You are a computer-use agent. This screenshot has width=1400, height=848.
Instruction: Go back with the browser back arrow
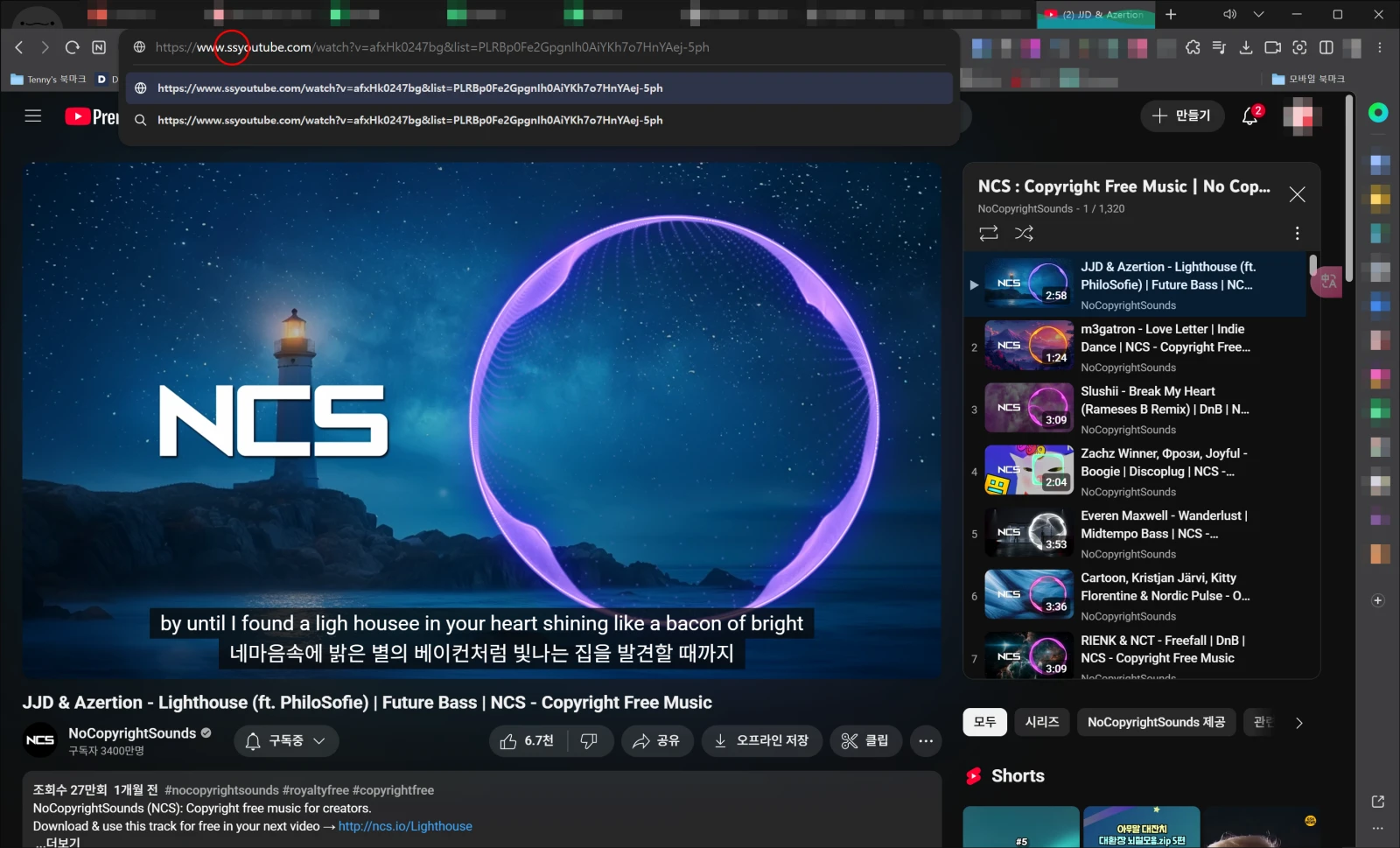(19, 47)
